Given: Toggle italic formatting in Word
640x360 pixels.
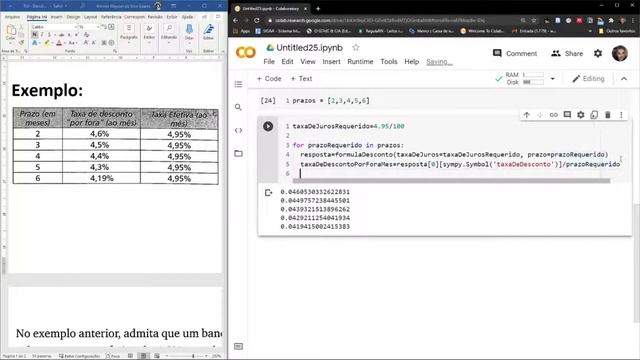Looking at the screenshot, I should (42, 35).
